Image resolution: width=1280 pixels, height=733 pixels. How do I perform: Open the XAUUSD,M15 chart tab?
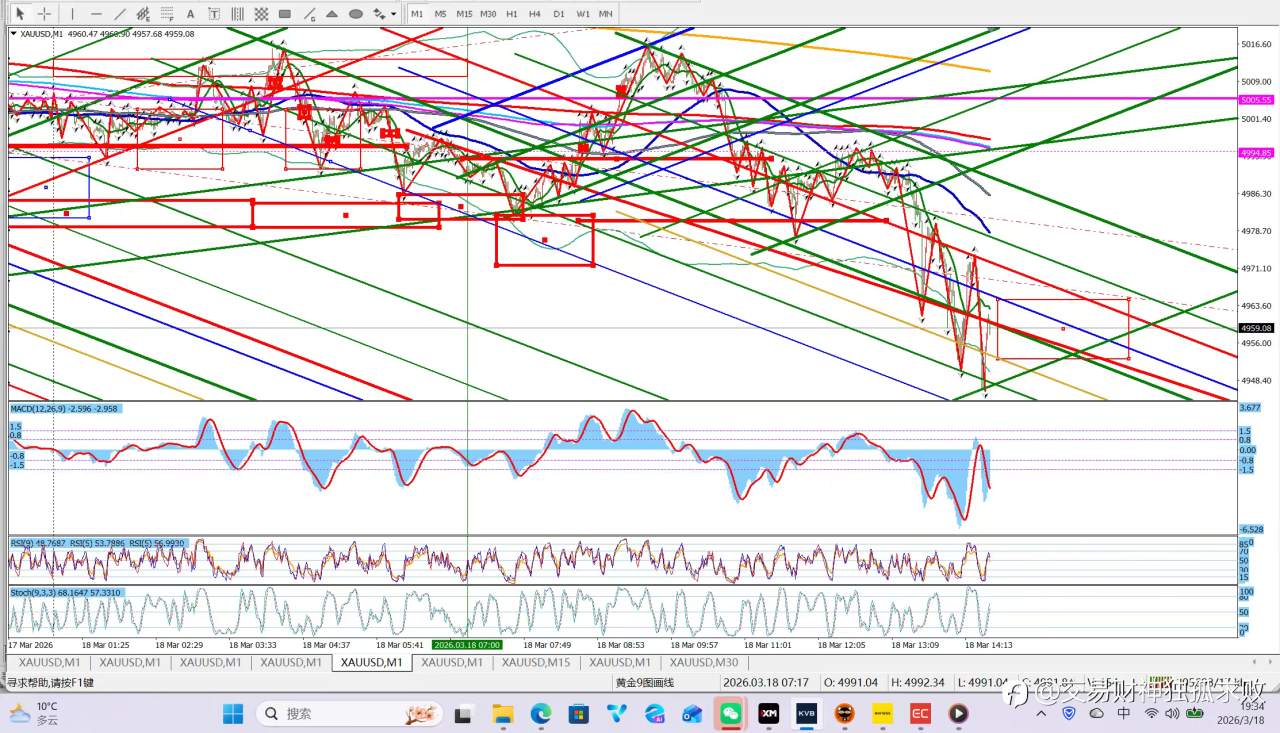(x=535, y=662)
